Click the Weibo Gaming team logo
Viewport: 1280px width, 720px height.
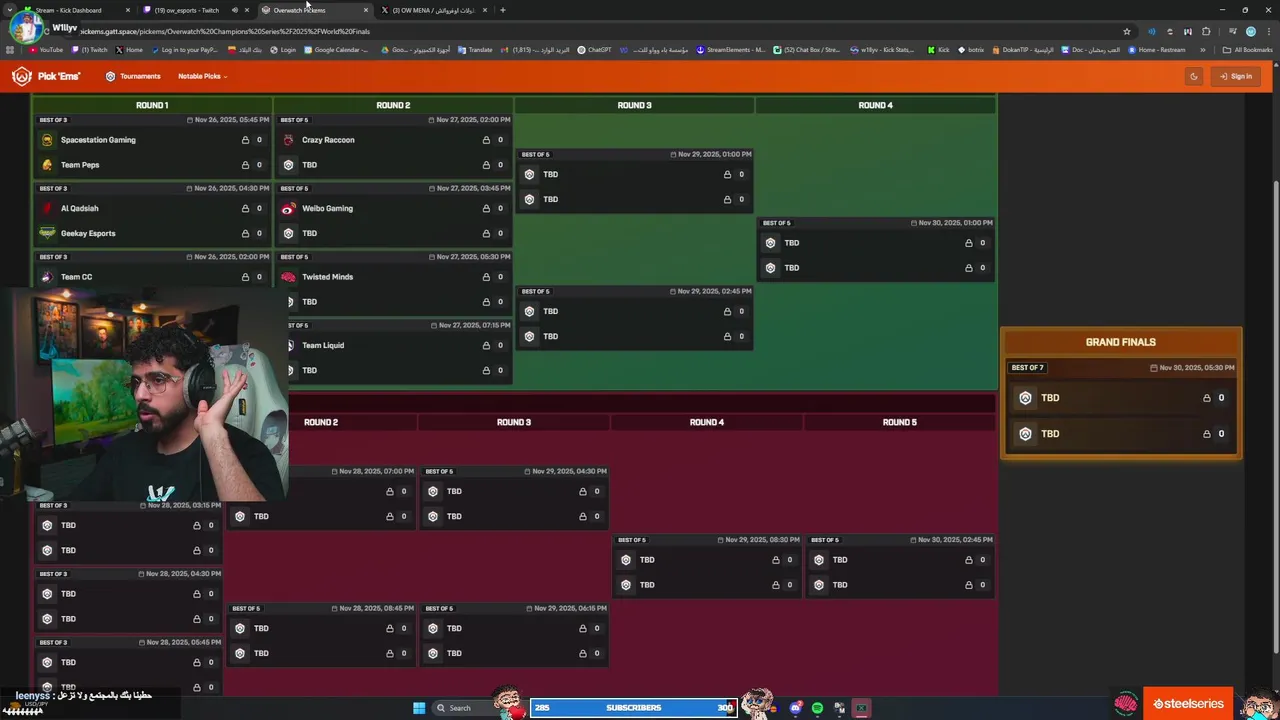point(288,208)
